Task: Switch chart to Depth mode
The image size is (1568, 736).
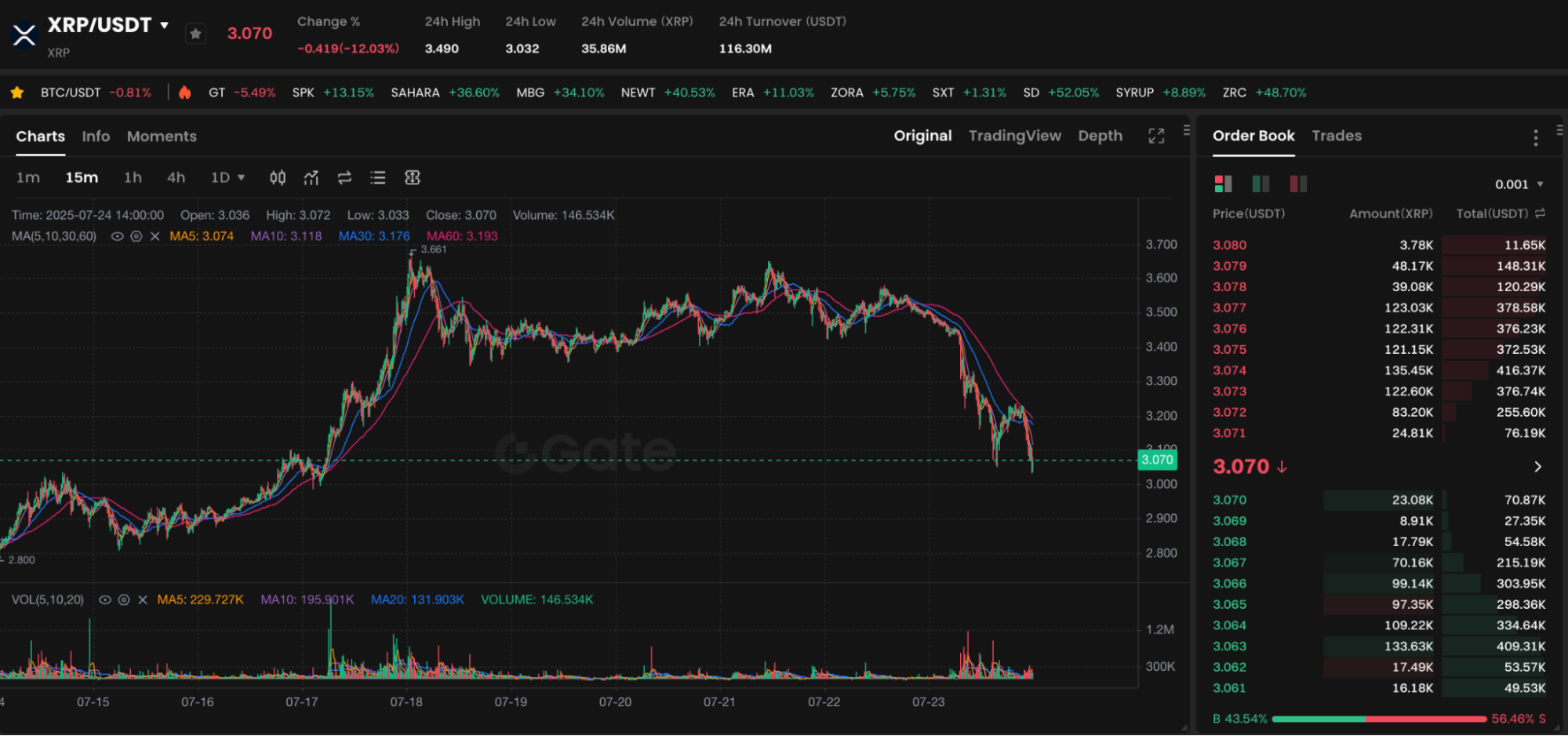Action: pyautogui.click(x=1101, y=137)
